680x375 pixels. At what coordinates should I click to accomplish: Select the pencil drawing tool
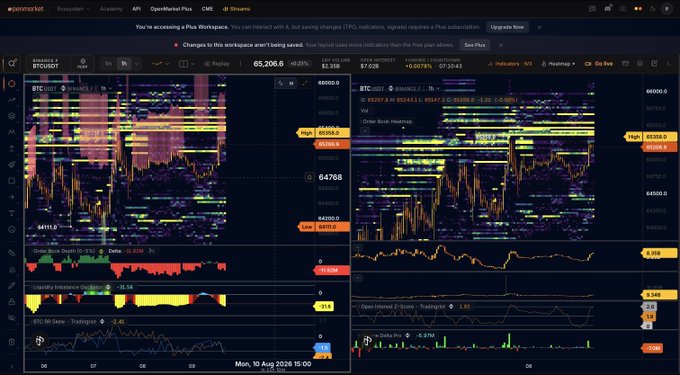tap(12, 286)
